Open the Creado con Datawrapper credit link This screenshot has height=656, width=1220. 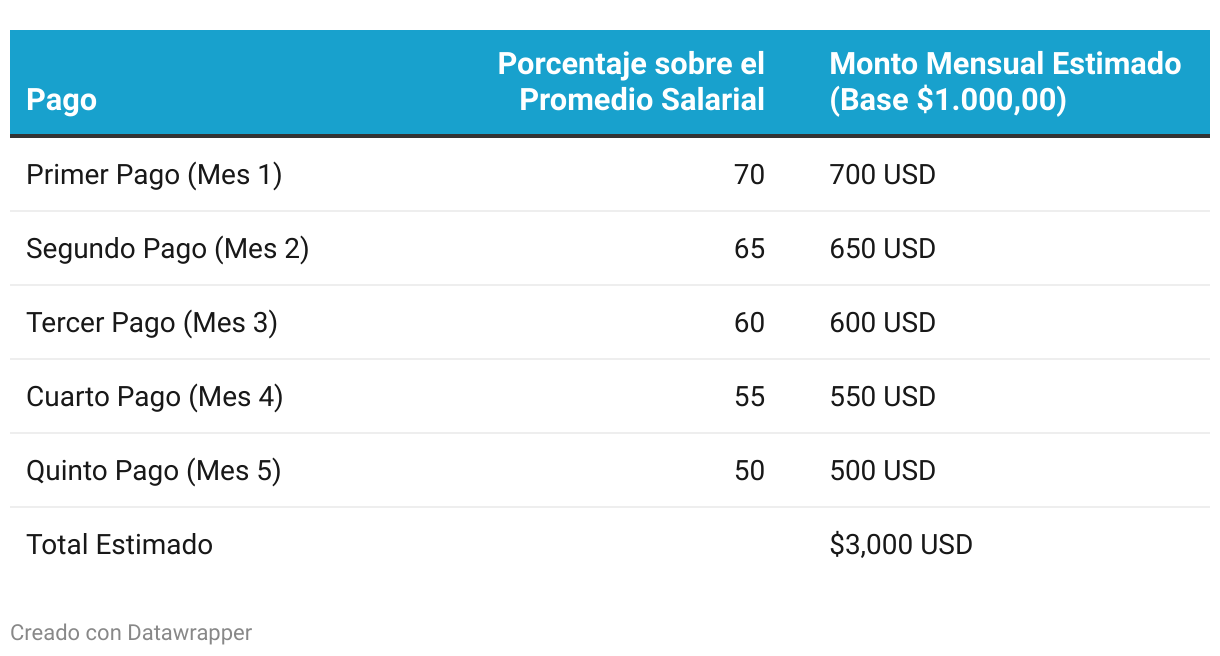click(131, 633)
